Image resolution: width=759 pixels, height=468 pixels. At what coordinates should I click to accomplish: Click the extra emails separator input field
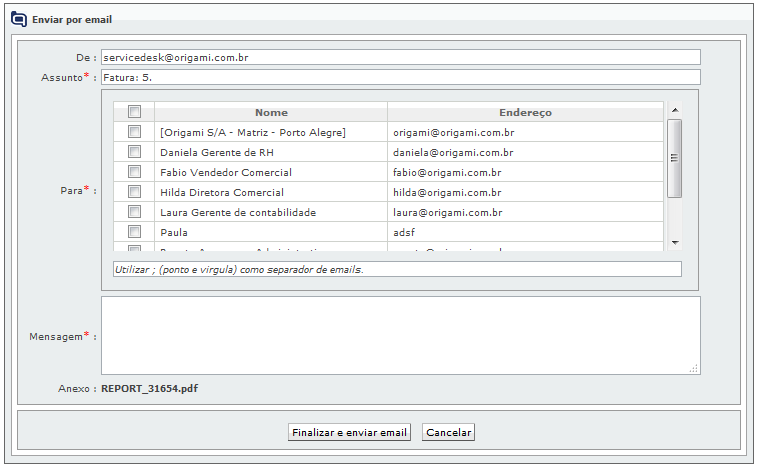coord(397,269)
